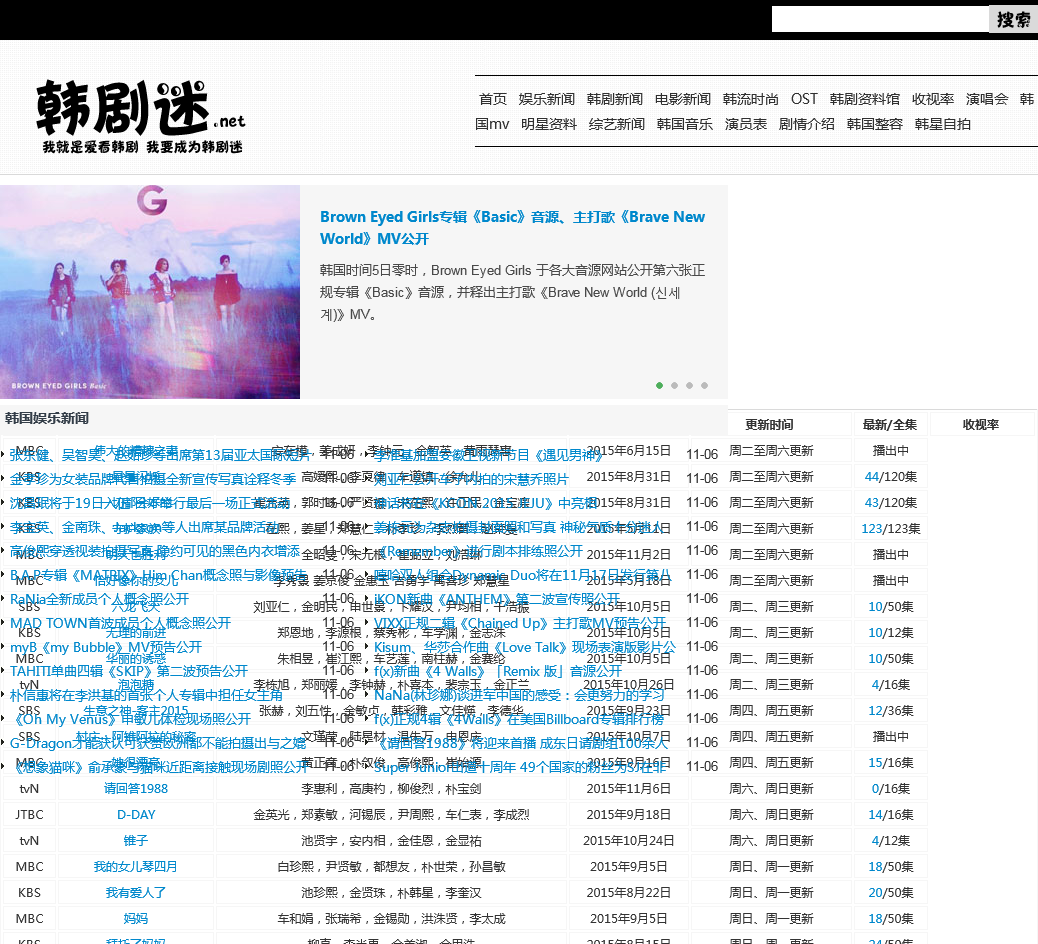Open 韩星自拍 navigation link
Screen dimensions: 1038x944
pyautogui.click(x=942, y=124)
